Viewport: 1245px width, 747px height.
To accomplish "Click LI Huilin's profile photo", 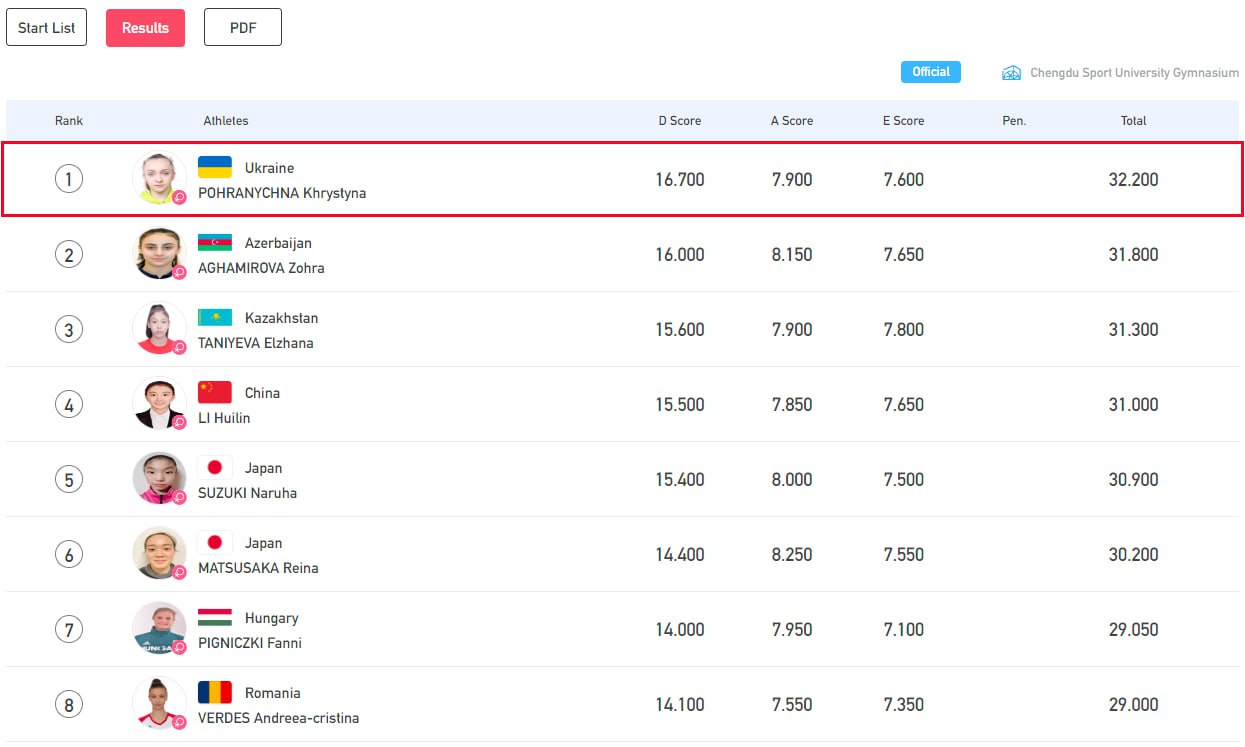I will point(159,404).
